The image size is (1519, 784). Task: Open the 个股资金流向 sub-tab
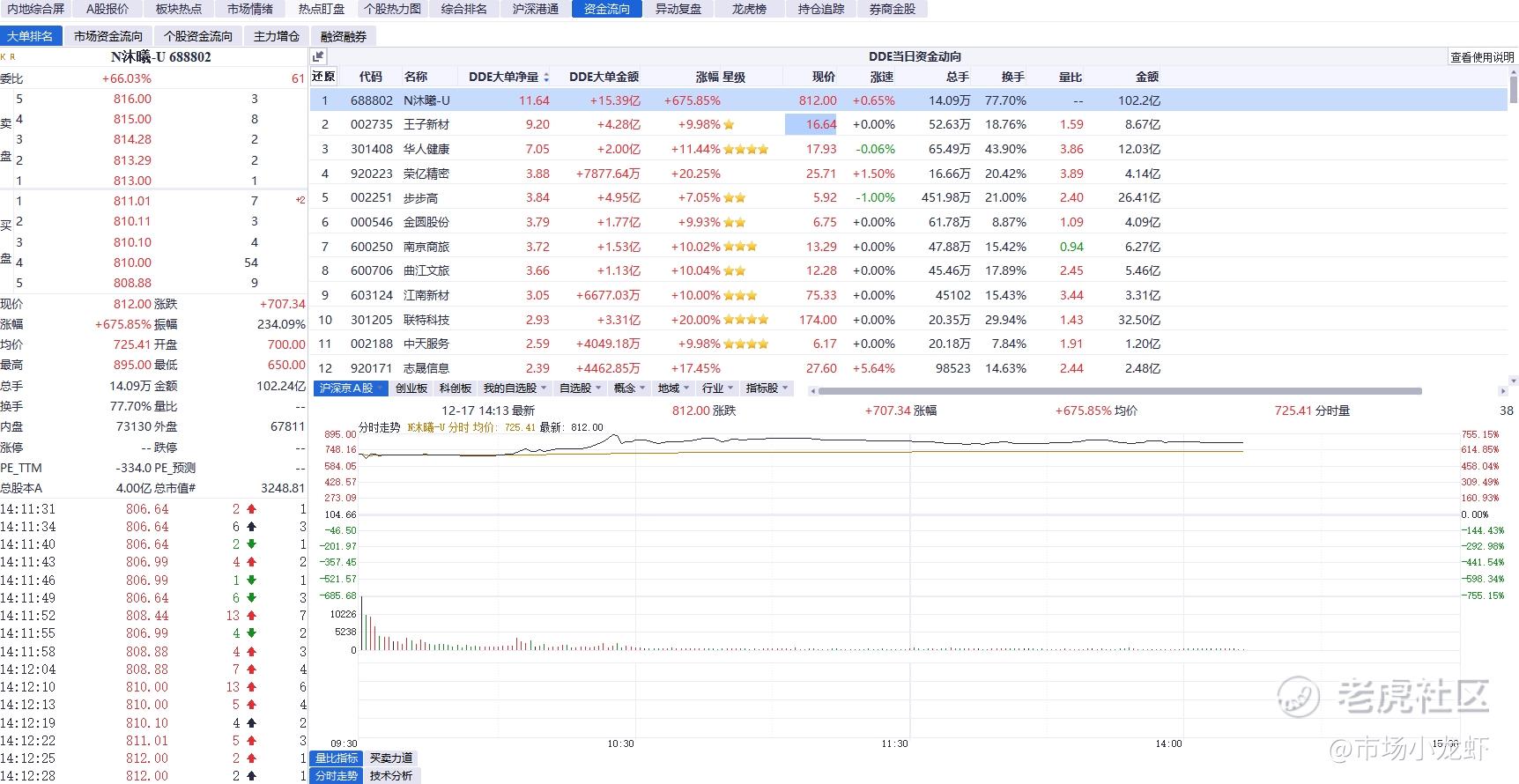(x=198, y=36)
